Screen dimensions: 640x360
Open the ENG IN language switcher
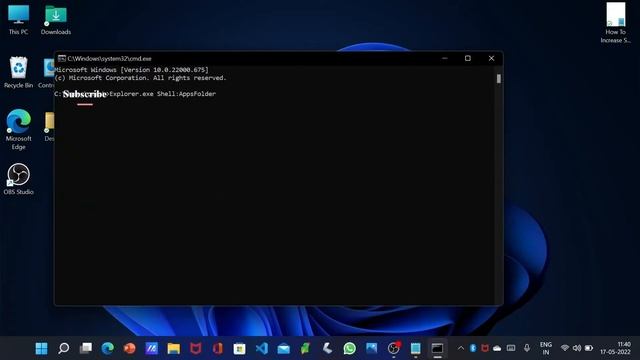point(546,348)
